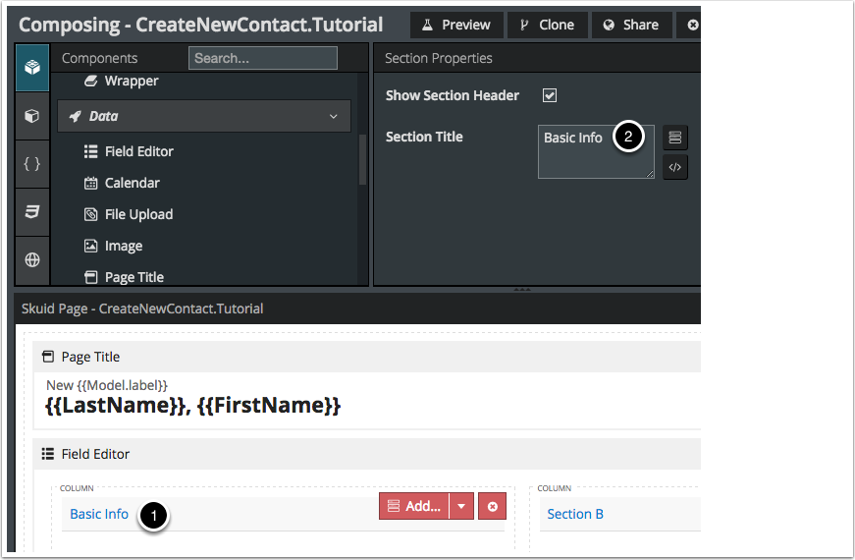This screenshot has width=855, height=560.
Task: Toggle the Show Section Header checkbox
Action: [549, 96]
